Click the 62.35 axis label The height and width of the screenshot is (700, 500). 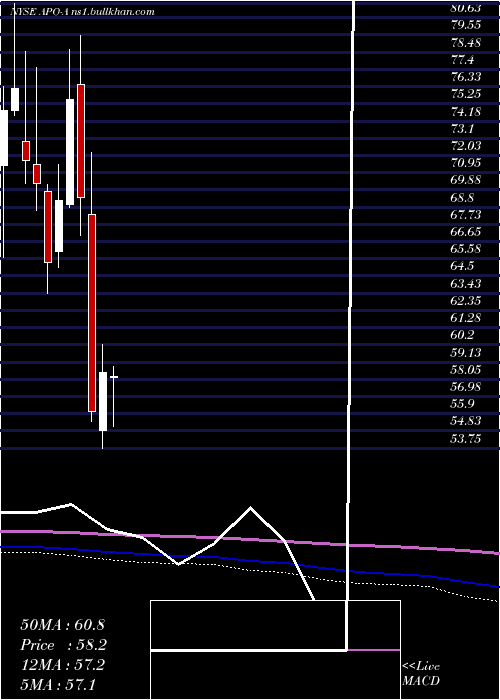pos(466,301)
